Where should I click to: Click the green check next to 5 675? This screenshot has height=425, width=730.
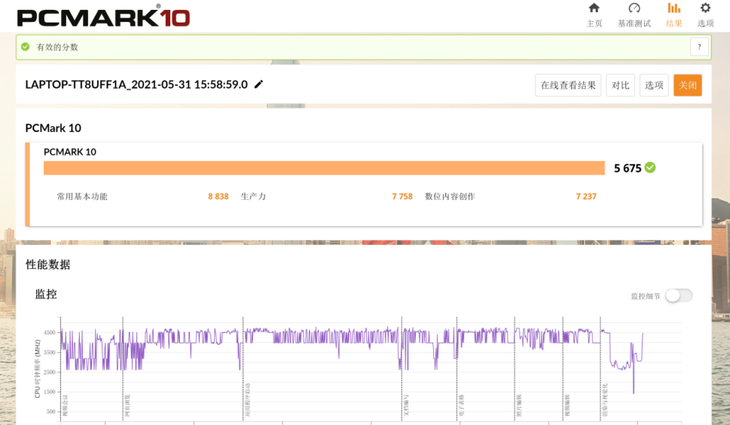(650, 168)
